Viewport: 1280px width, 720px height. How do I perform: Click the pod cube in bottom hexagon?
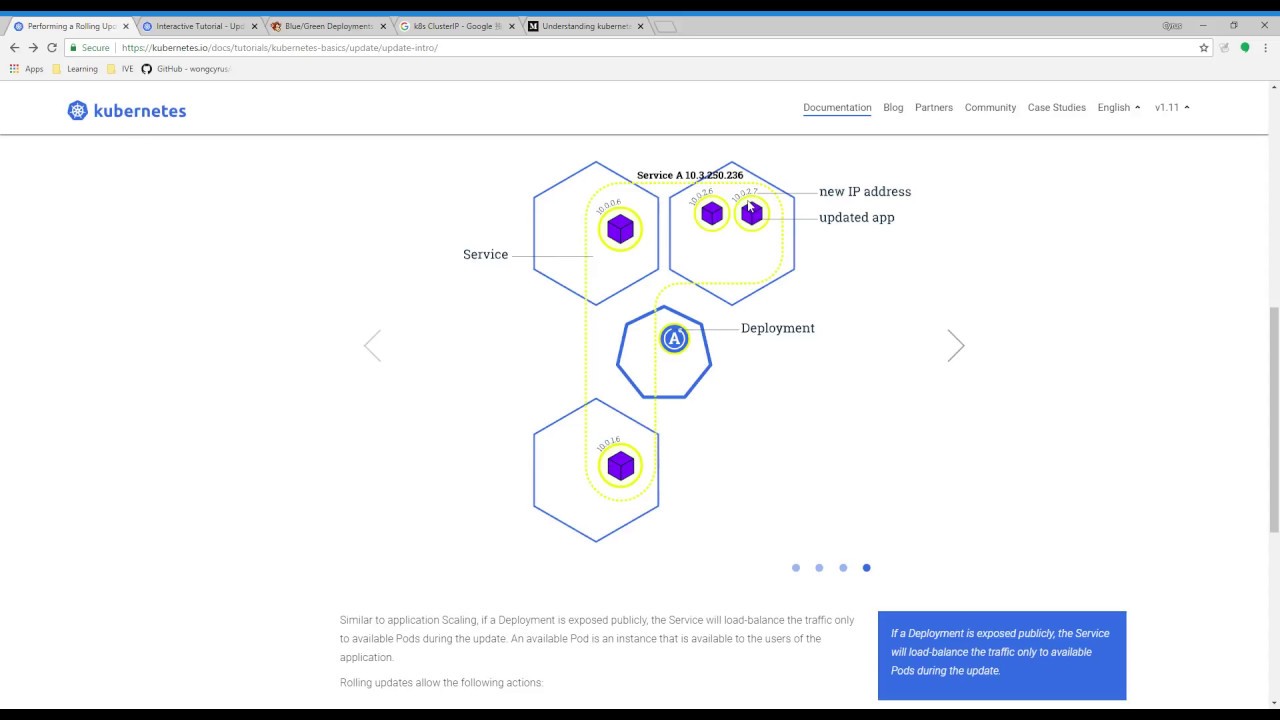[620, 466]
